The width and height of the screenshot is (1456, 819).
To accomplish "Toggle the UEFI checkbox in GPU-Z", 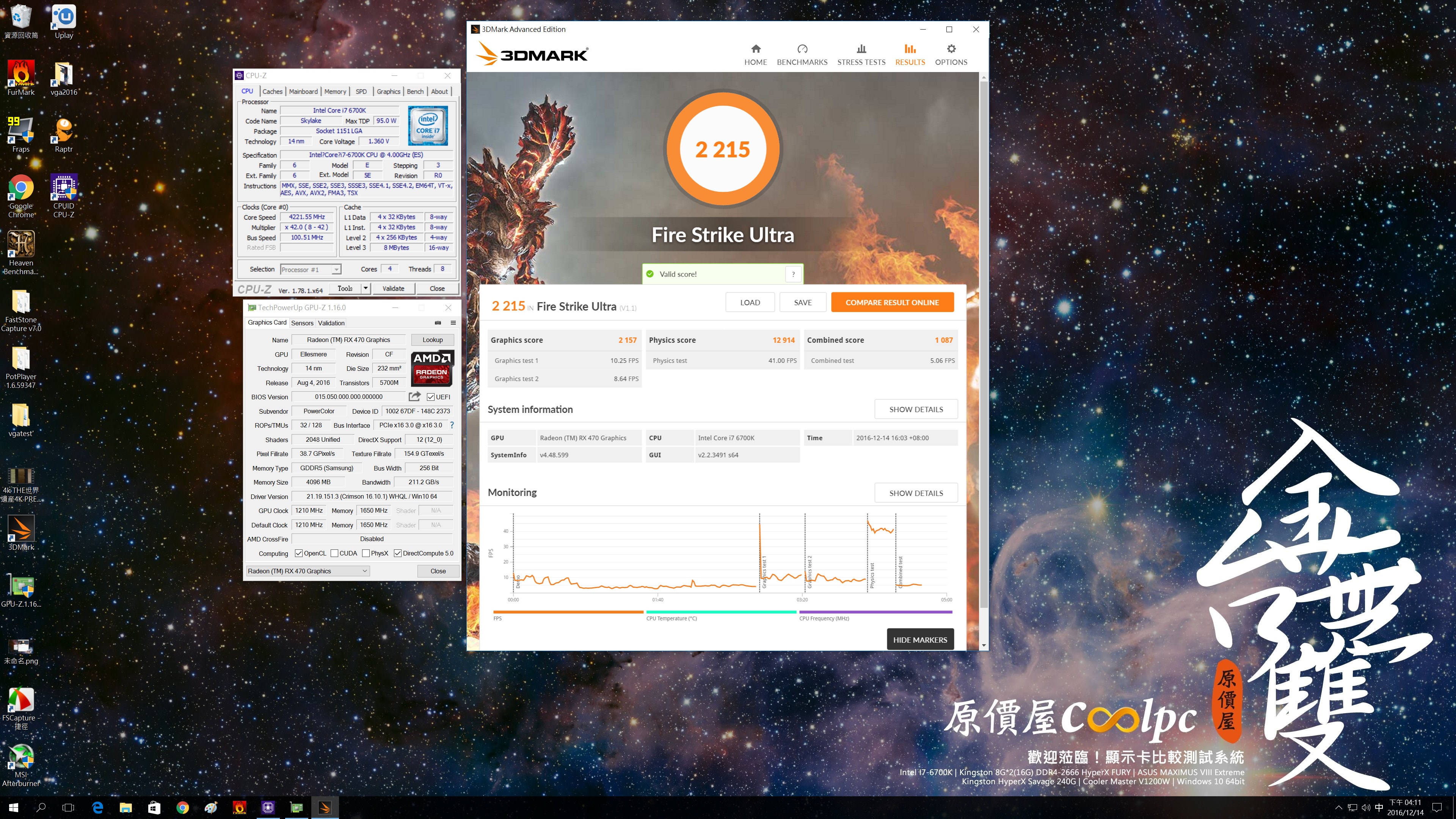I will tap(431, 397).
